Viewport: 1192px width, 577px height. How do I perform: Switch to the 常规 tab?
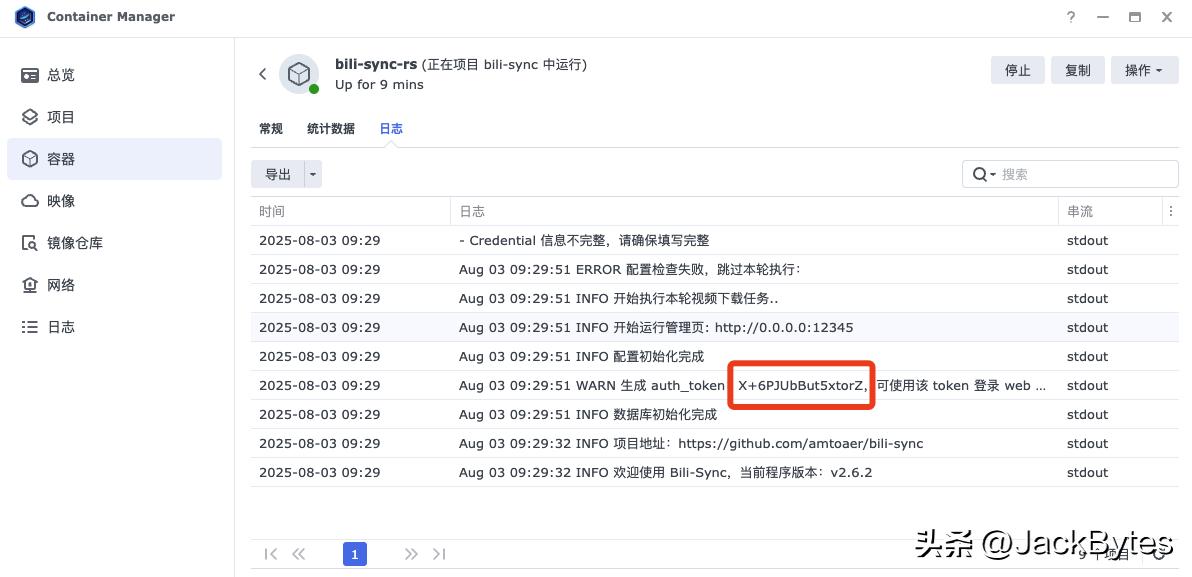(271, 128)
